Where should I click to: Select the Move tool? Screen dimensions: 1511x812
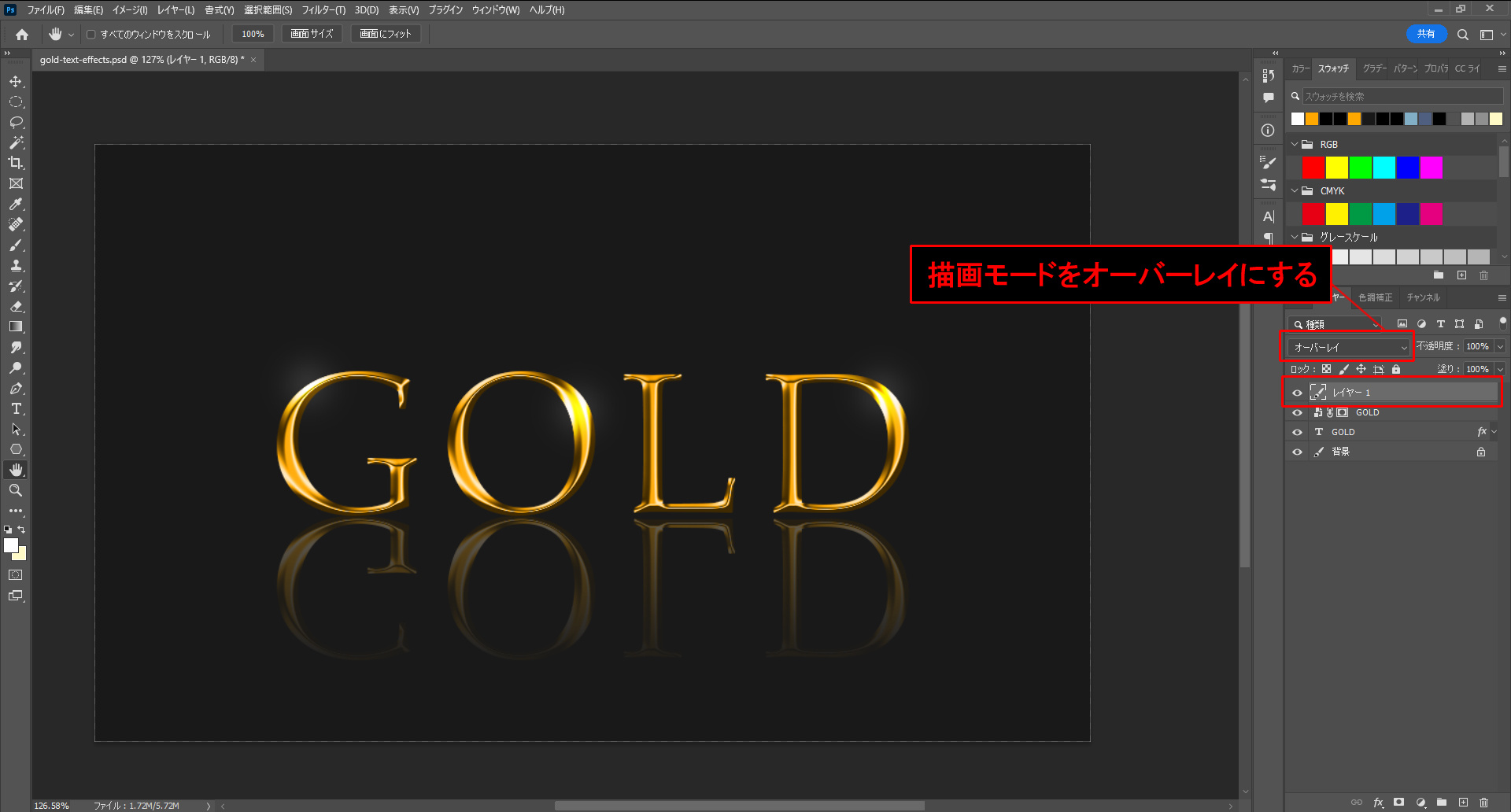tap(16, 82)
